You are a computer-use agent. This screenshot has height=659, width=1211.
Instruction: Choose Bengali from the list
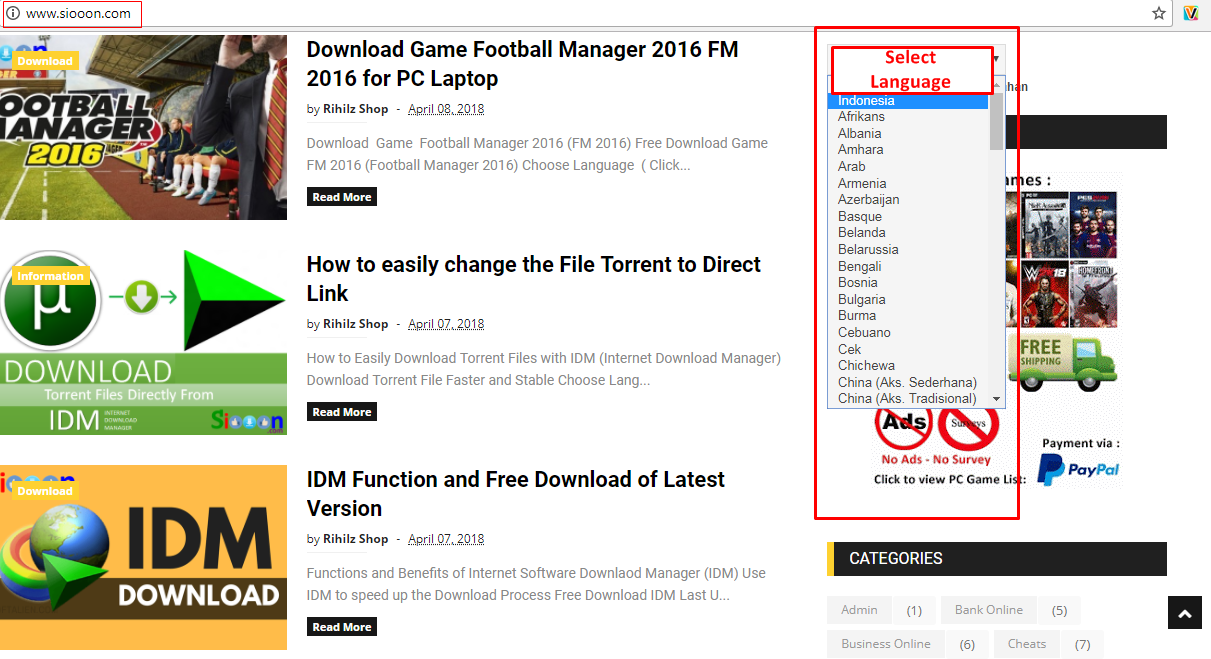(x=908, y=266)
